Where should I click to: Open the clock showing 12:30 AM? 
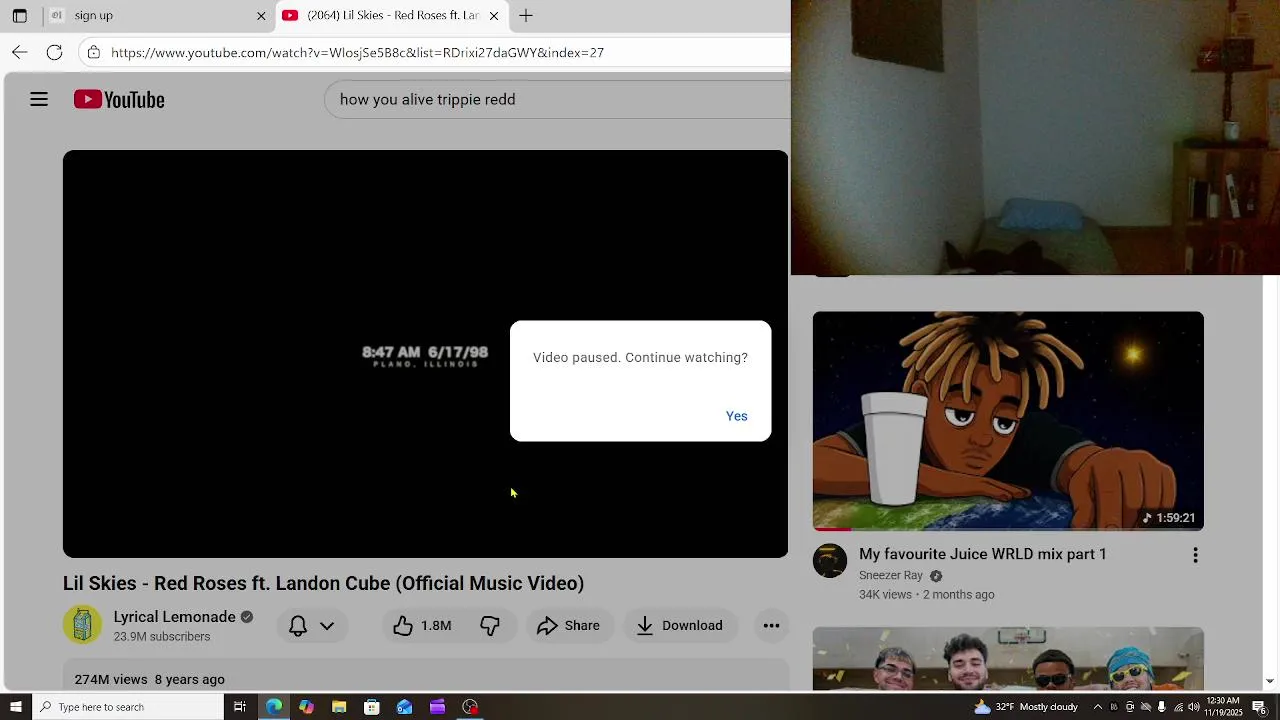[1224, 707]
